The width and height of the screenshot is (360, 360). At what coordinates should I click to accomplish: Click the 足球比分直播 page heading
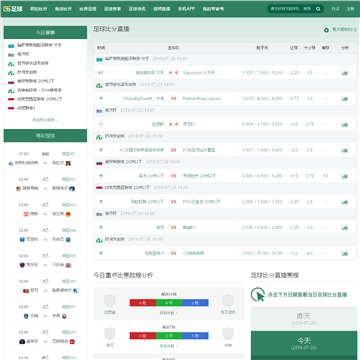pyautogui.click(x=111, y=29)
